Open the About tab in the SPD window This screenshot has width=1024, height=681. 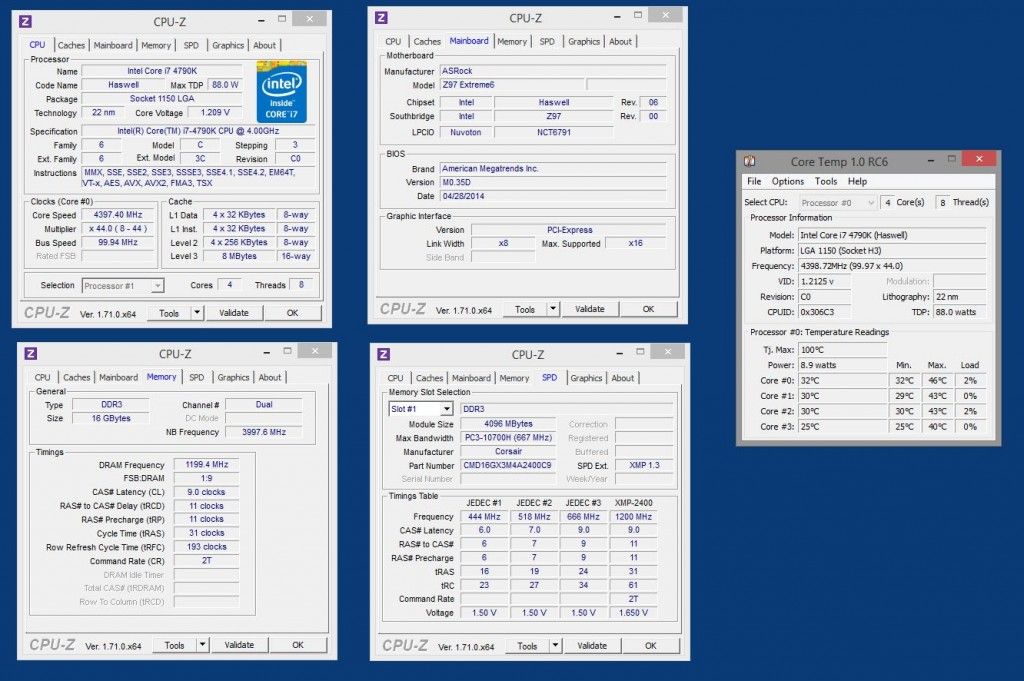(622, 378)
